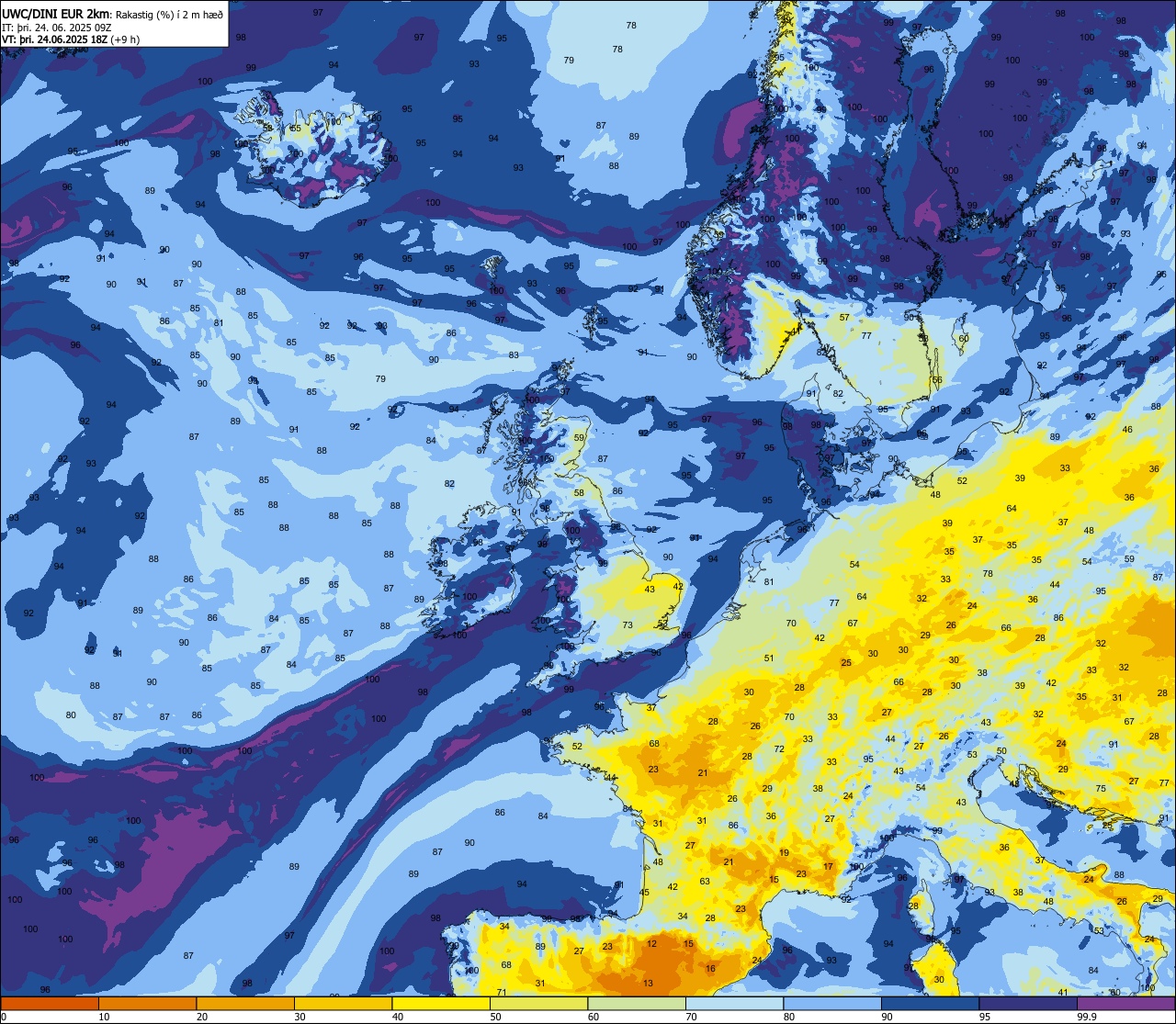Image resolution: width=1176 pixels, height=1024 pixels.
Task: Select the dark navy 95–99.9 legend swatch
Action: click(x=1028, y=1004)
